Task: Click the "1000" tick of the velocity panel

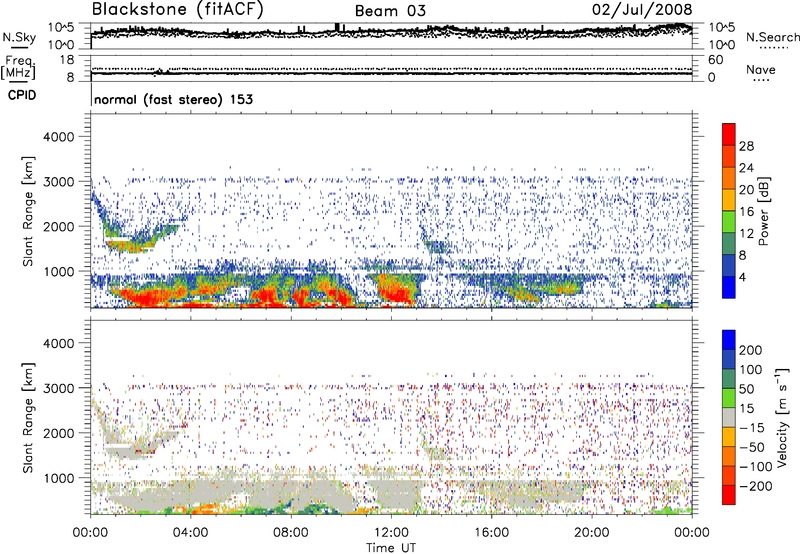Action: click(x=59, y=478)
